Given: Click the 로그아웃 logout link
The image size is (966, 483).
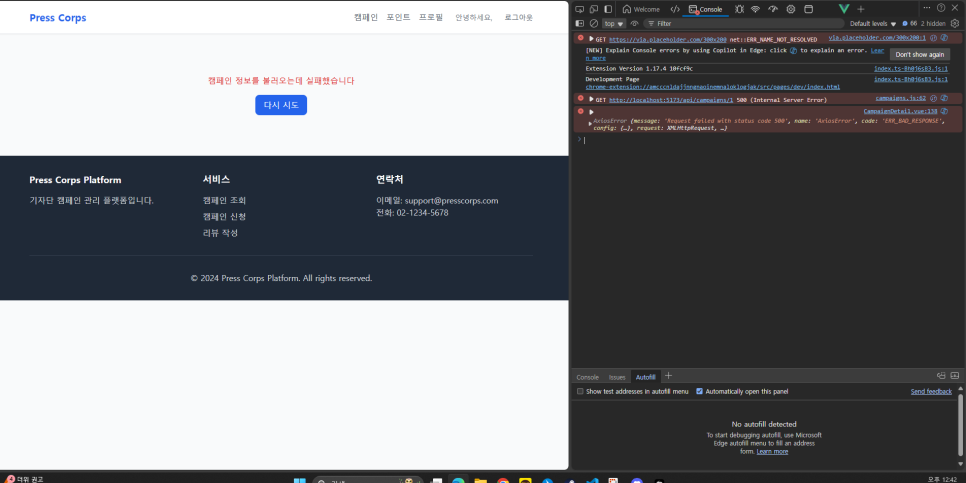Looking at the screenshot, I should (x=518, y=18).
